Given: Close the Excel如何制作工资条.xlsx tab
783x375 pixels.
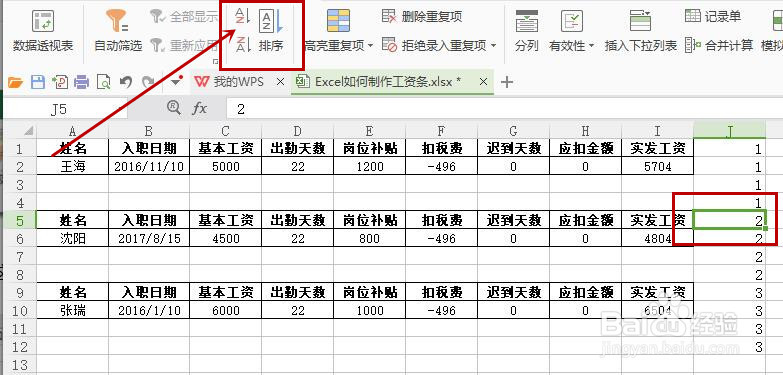Looking at the screenshot, I should pos(483,82).
